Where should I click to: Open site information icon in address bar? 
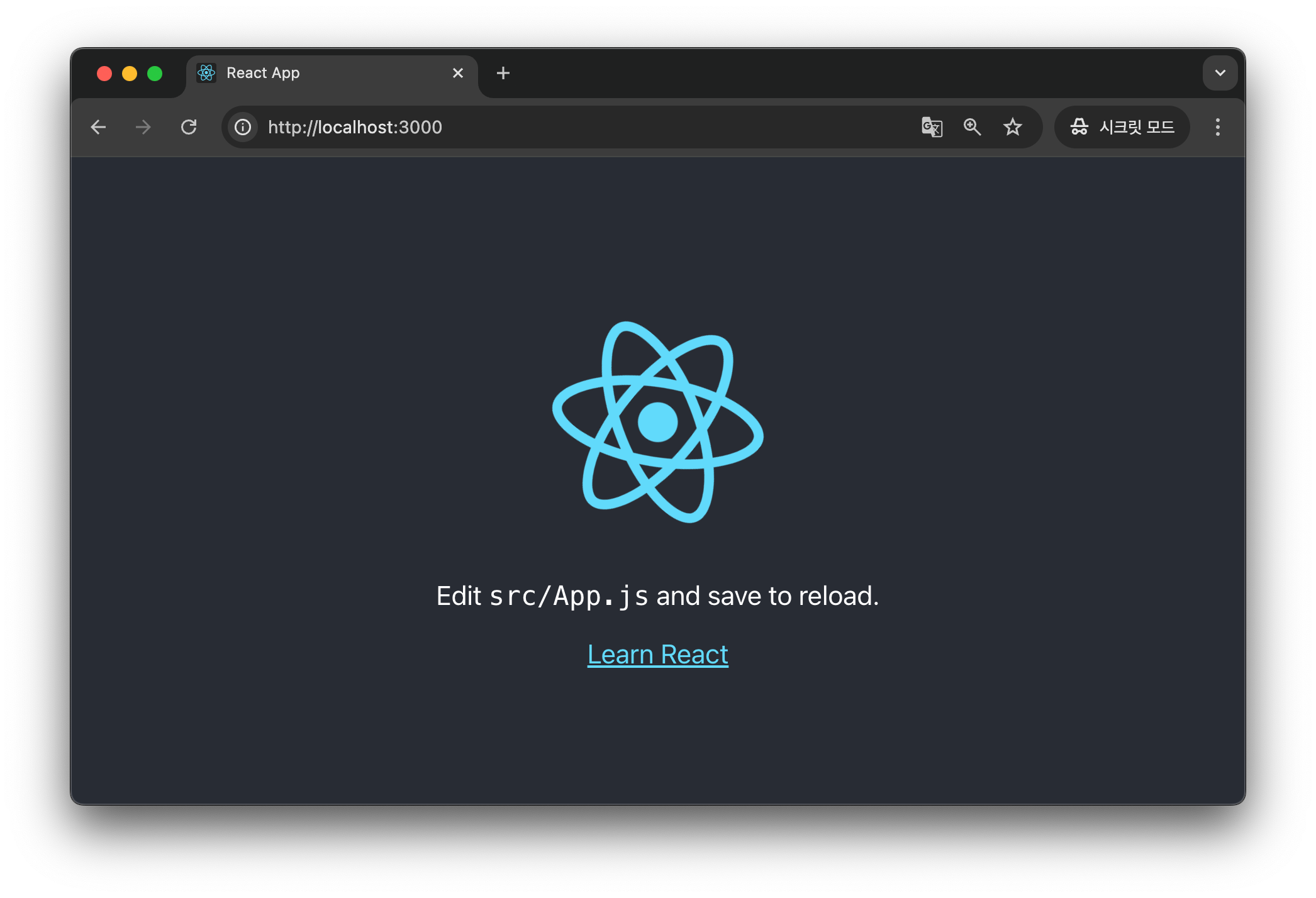pos(243,127)
